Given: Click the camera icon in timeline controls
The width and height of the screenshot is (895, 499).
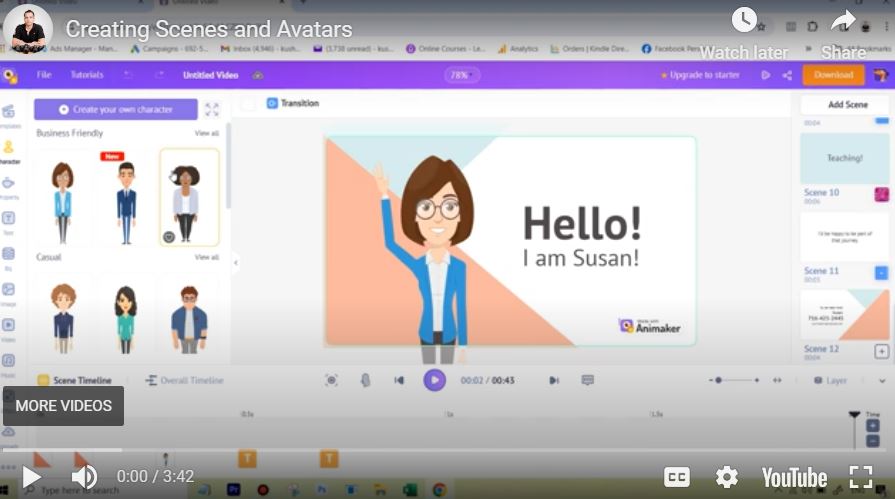Looking at the screenshot, I should tap(331, 380).
